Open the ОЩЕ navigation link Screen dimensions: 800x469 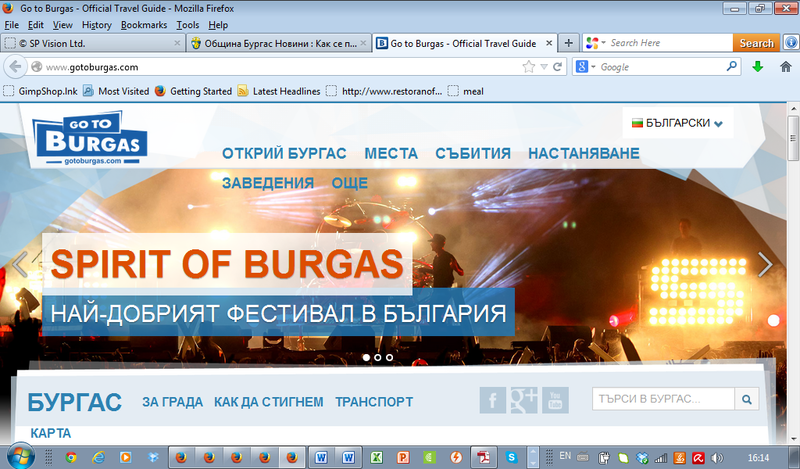(349, 183)
